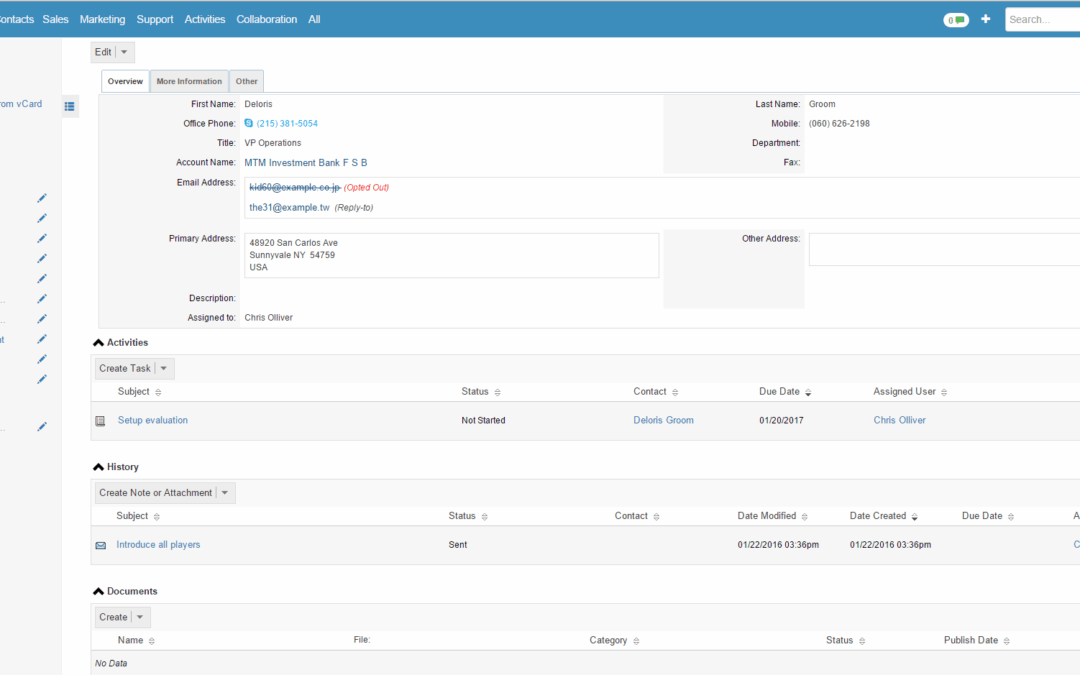The height and width of the screenshot is (675, 1080).
Task: Switch to the Other tab
Action: click(x=247, y=81)
